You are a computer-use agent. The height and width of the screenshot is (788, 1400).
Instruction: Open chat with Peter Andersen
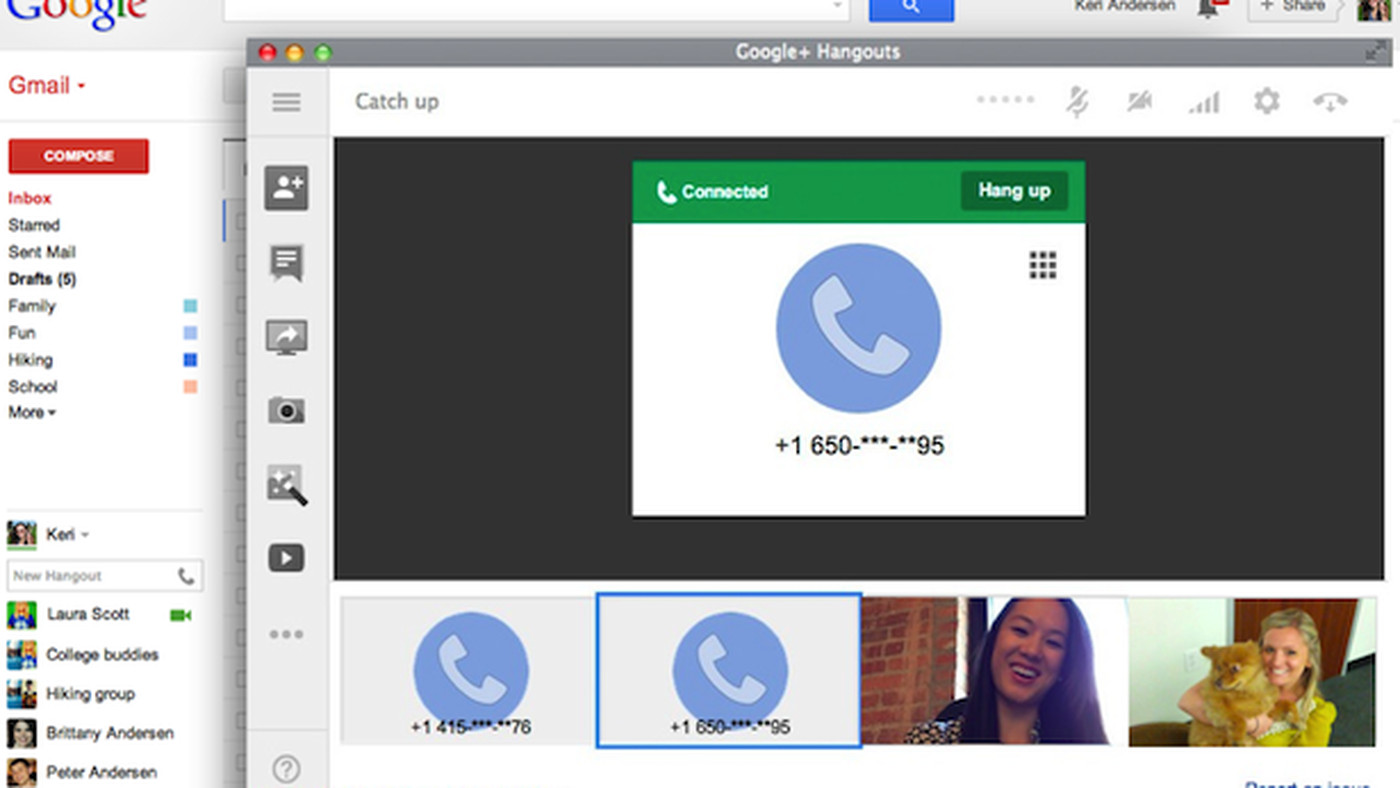100,772
